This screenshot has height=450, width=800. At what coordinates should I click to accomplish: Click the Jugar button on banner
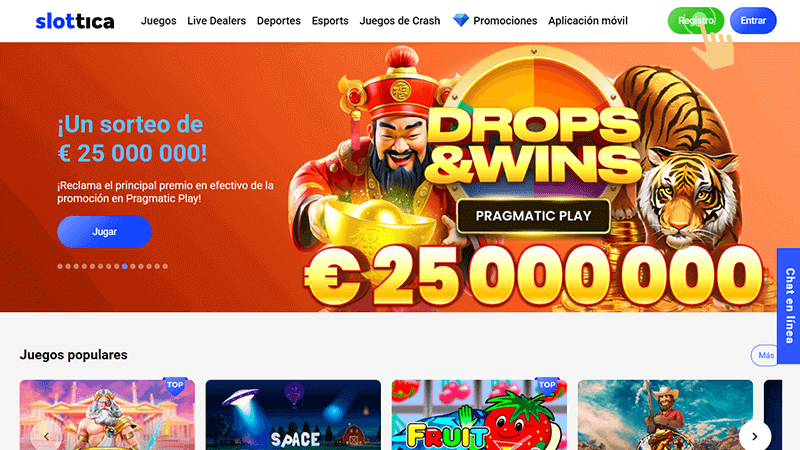tap(104, 232)
